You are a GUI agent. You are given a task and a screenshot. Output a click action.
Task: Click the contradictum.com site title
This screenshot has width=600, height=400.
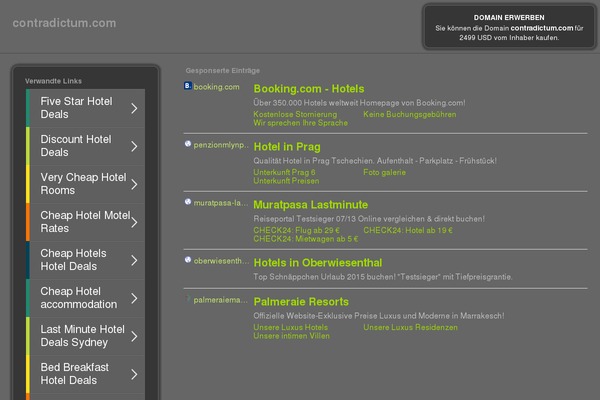point(64,23)
